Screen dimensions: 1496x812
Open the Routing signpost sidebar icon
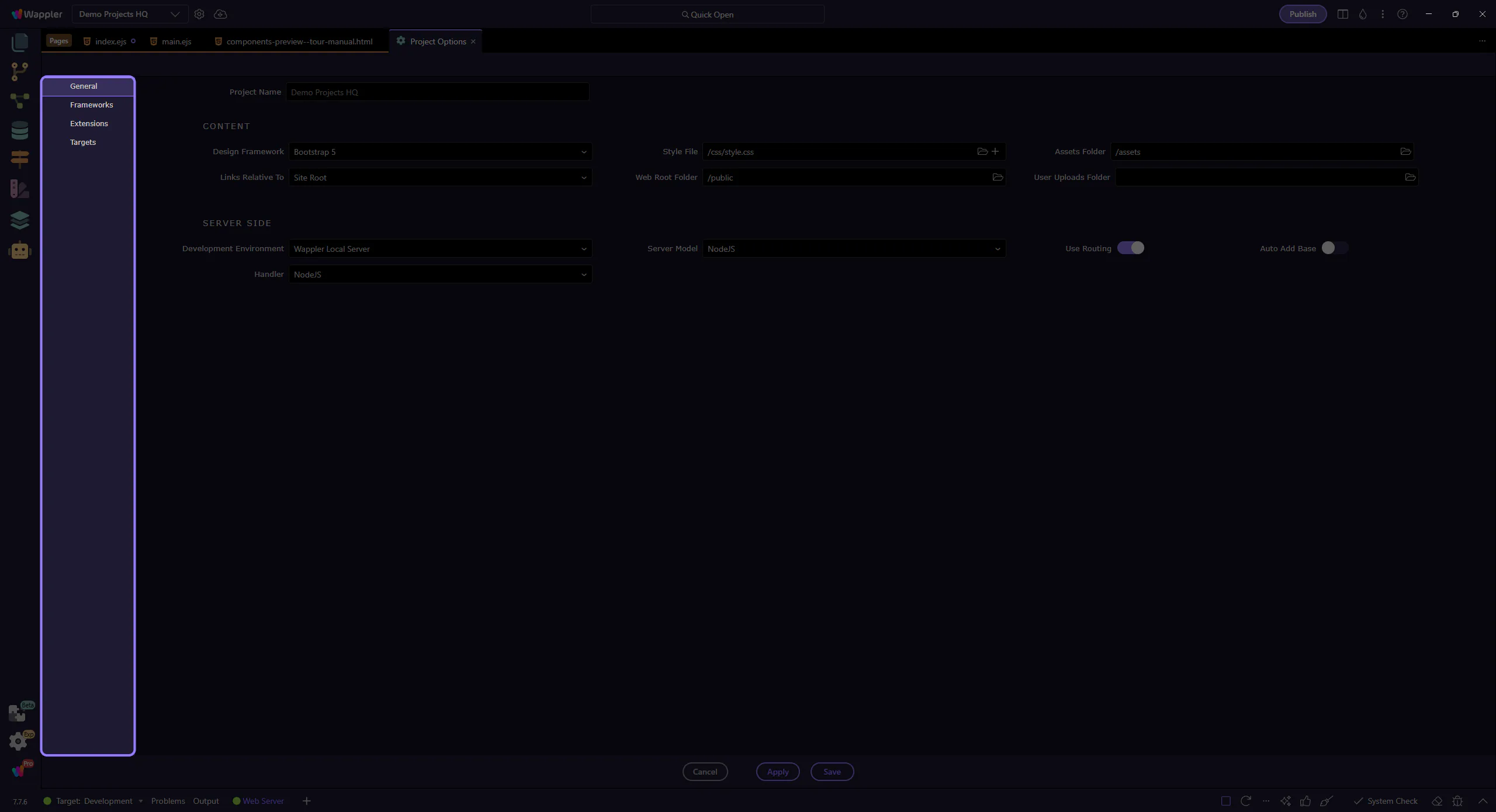click(19, 159)
